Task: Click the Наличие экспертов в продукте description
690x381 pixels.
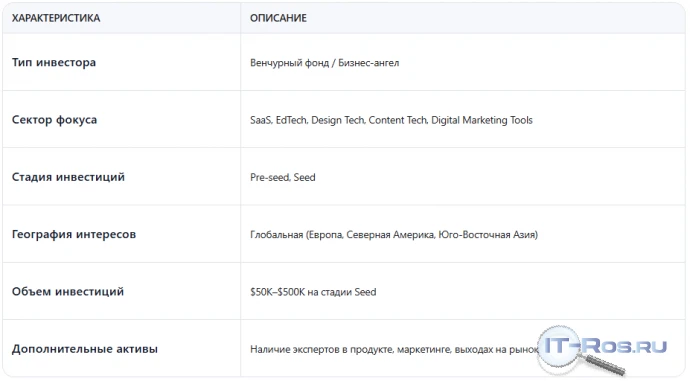Action: pos(394,349)
